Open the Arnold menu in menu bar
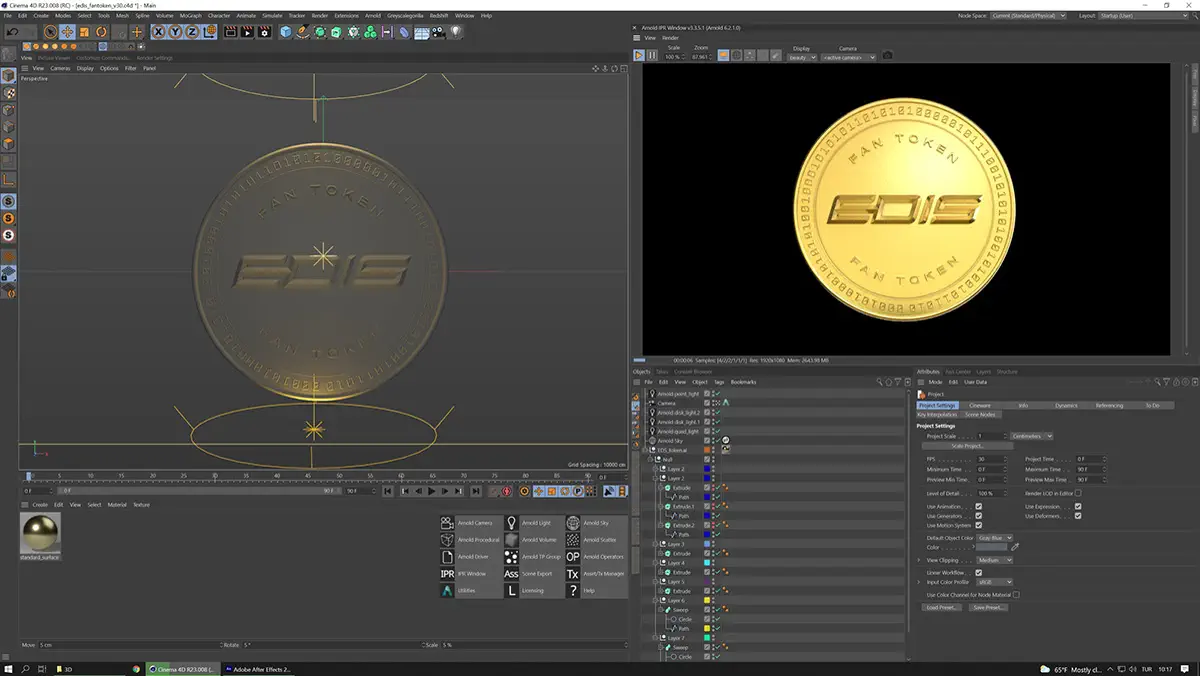This screenshot has width=1200, height=676. coord(373,16)
